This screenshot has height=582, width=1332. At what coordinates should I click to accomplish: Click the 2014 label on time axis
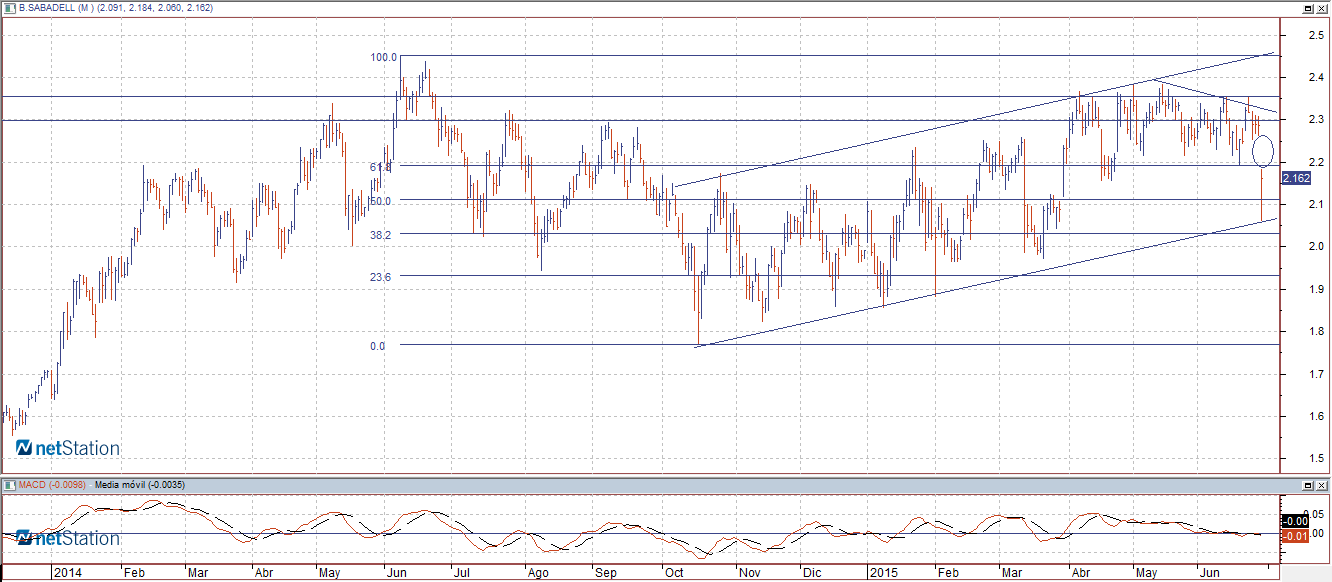pos(67,574)
